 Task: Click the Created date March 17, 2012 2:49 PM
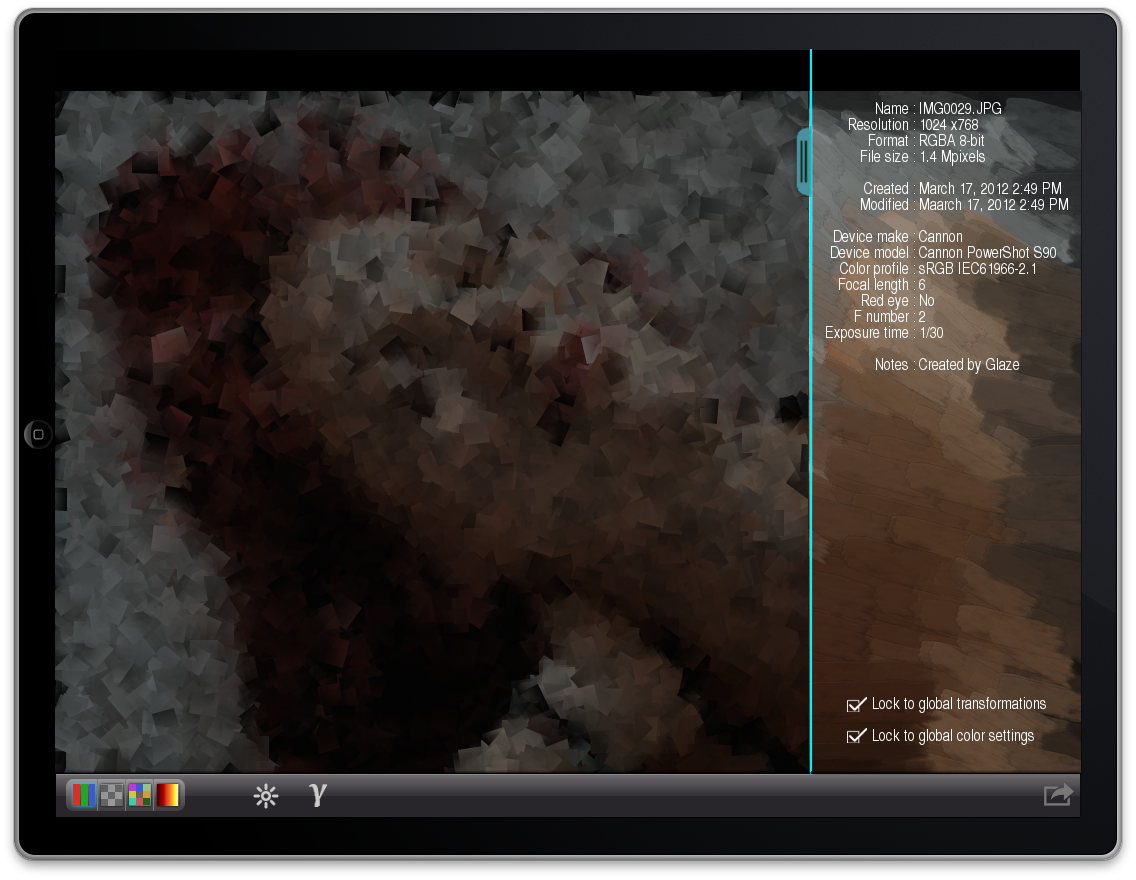(990, 188)
